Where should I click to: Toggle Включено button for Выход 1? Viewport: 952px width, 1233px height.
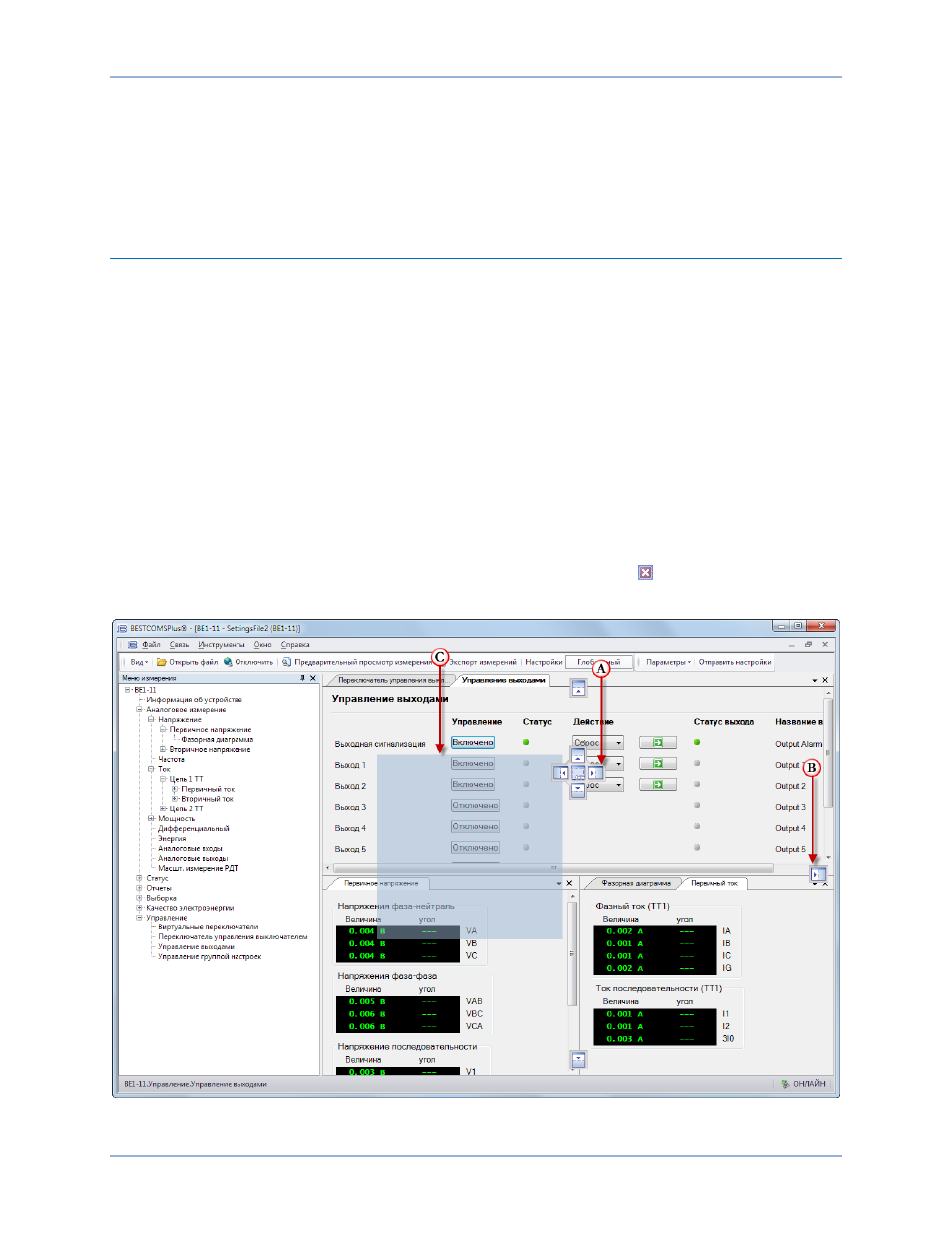coord(473,764)
